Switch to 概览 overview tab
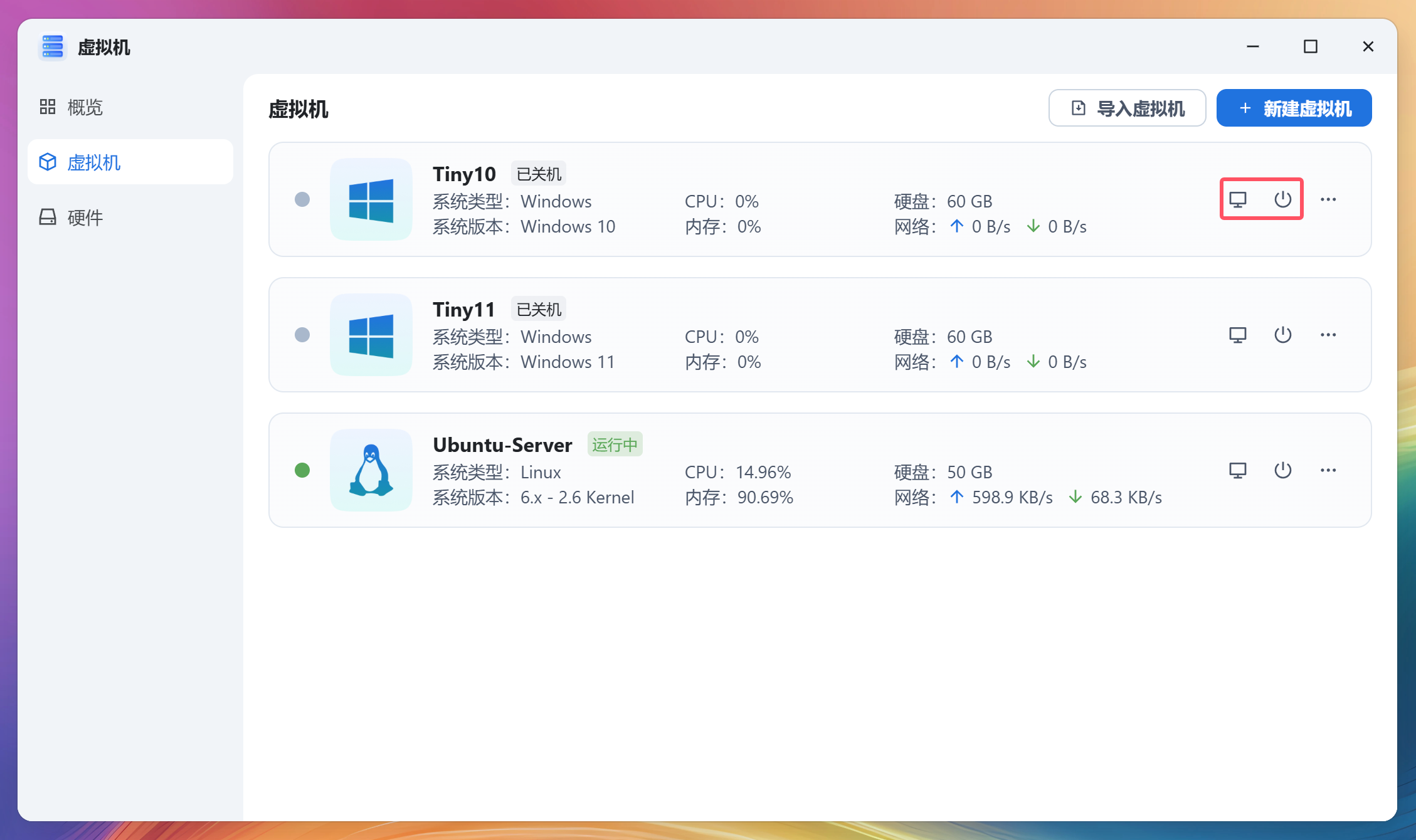 (x=85, y=107)
